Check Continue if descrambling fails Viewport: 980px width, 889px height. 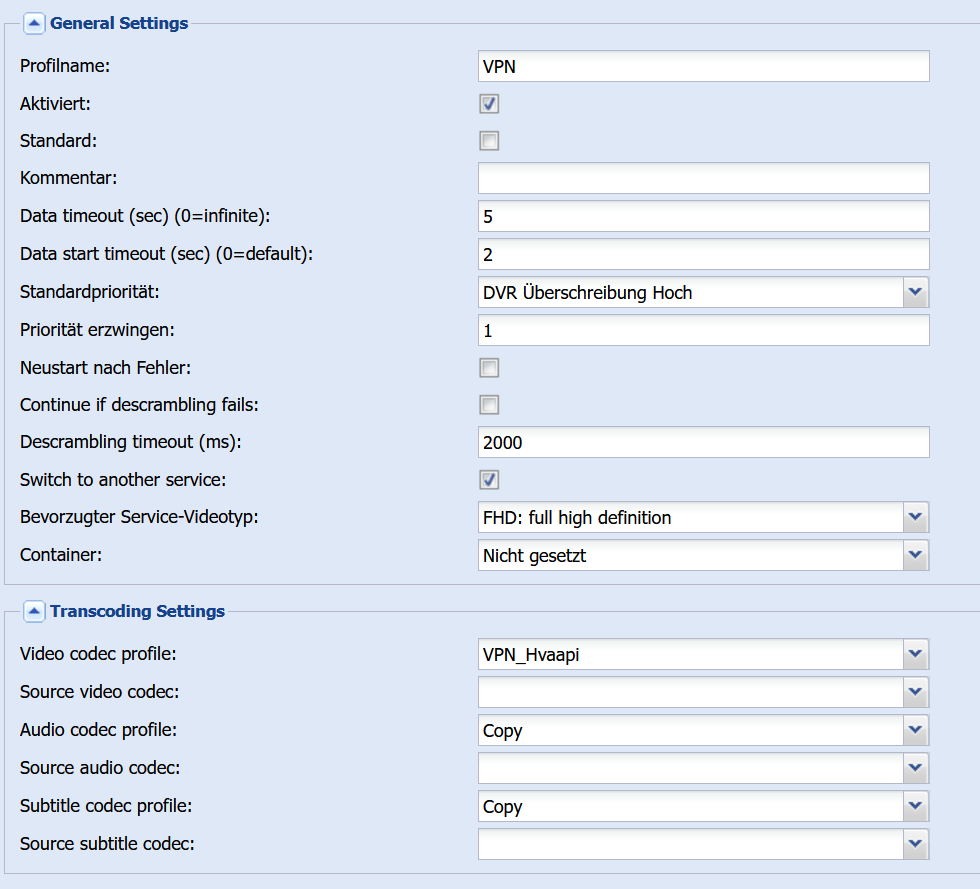tap(489, 405)
